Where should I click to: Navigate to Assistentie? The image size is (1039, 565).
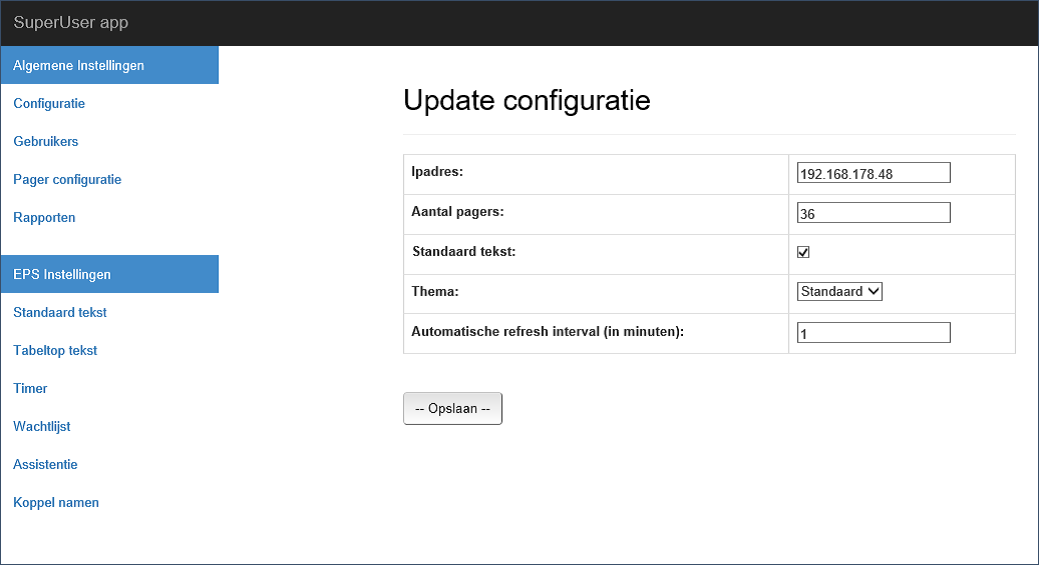pyautogui.click(x=45, y=465)
